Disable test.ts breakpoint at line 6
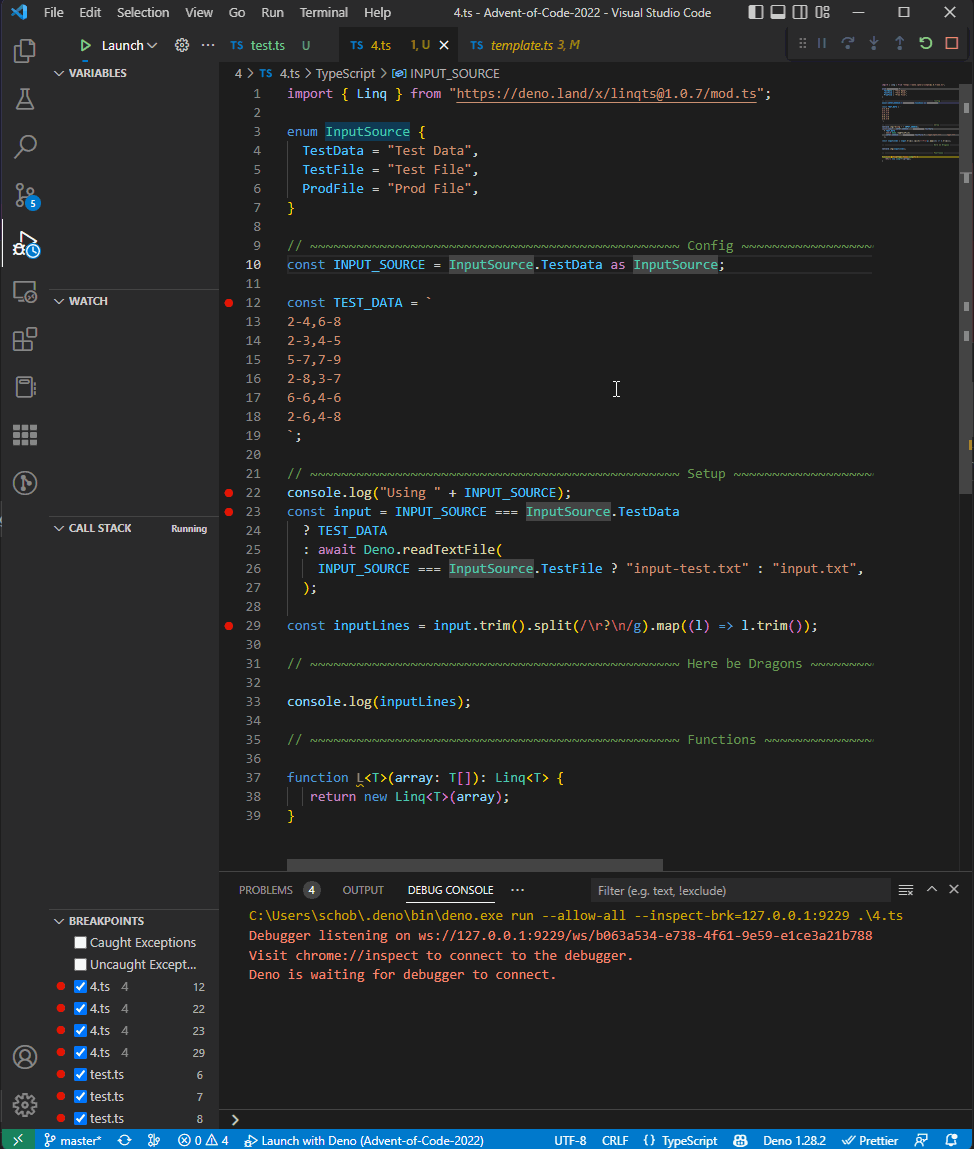Viewport: 974px width, 1149px height. (81, 1074)
